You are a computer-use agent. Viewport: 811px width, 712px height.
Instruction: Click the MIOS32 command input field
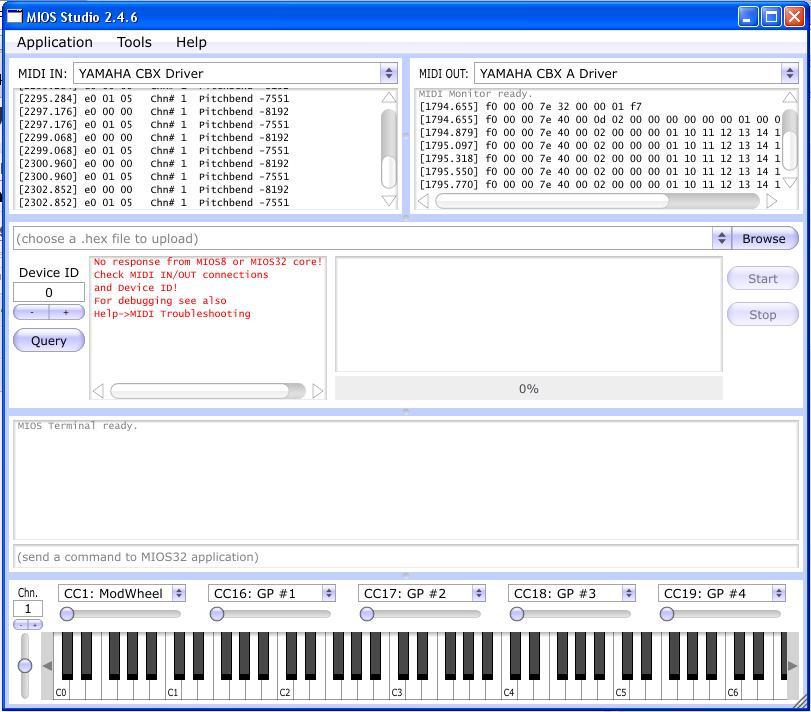point(405,557)
